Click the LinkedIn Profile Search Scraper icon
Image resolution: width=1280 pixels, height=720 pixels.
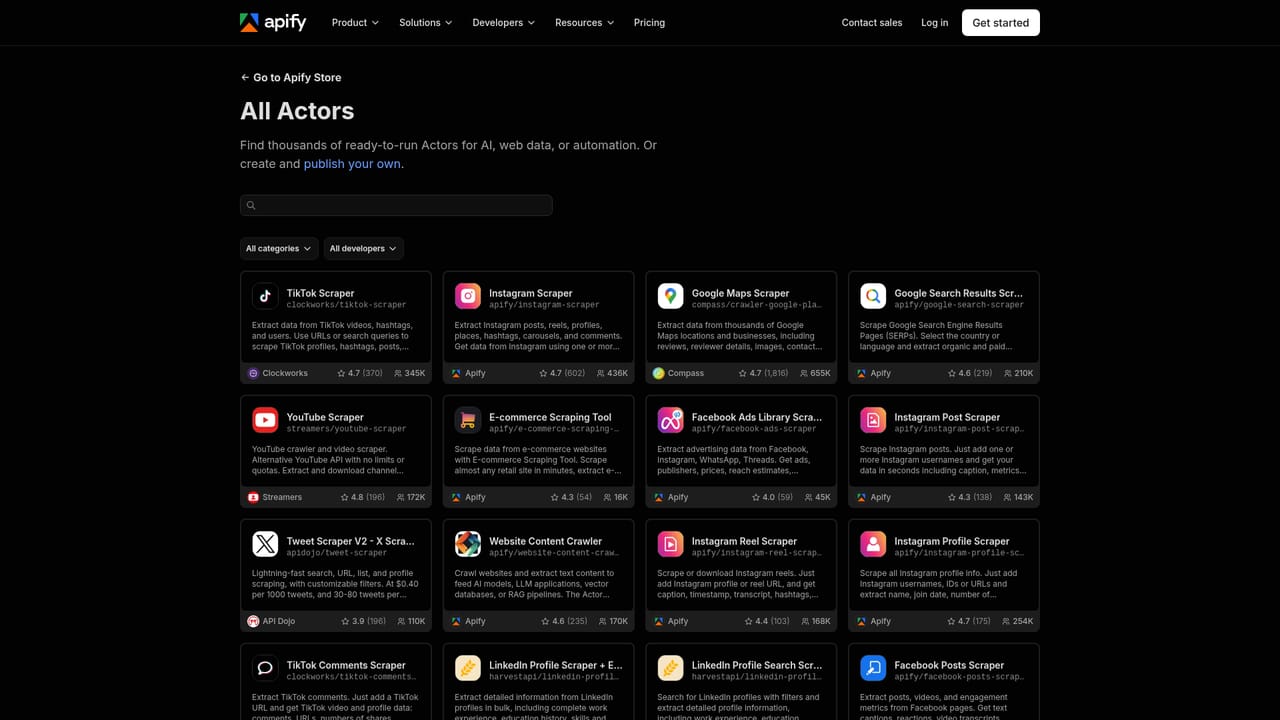670,668
